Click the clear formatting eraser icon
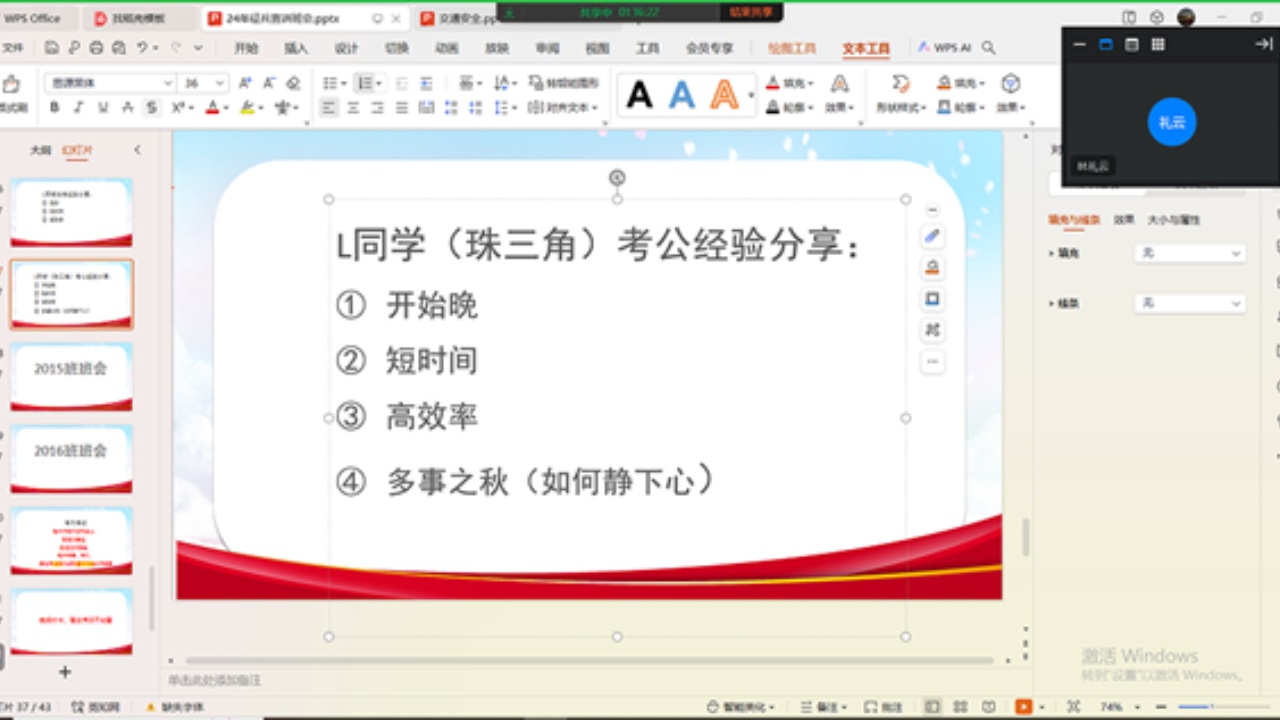Viewport: 1280px width, 720px height. 293,83
